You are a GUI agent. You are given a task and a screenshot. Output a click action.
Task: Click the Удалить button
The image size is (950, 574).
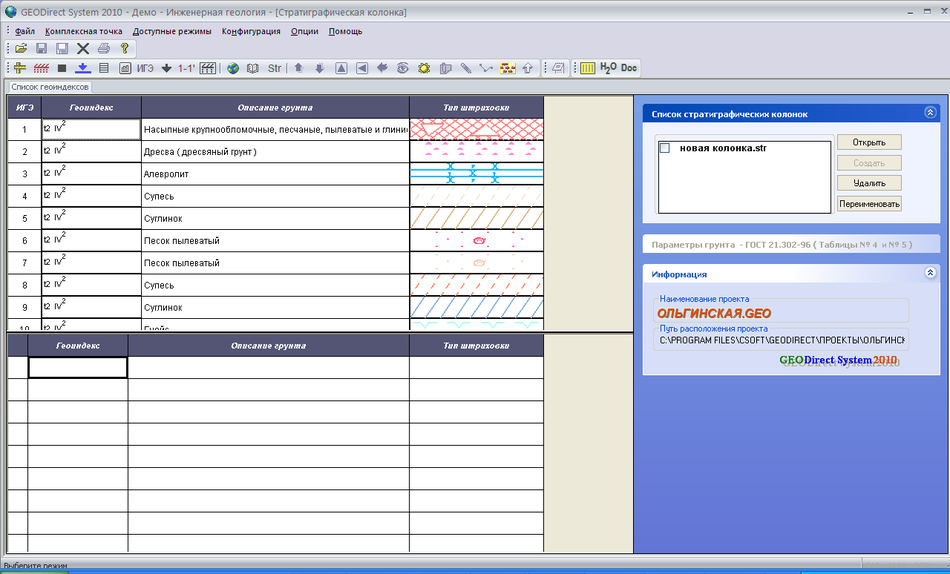point(869,183)
